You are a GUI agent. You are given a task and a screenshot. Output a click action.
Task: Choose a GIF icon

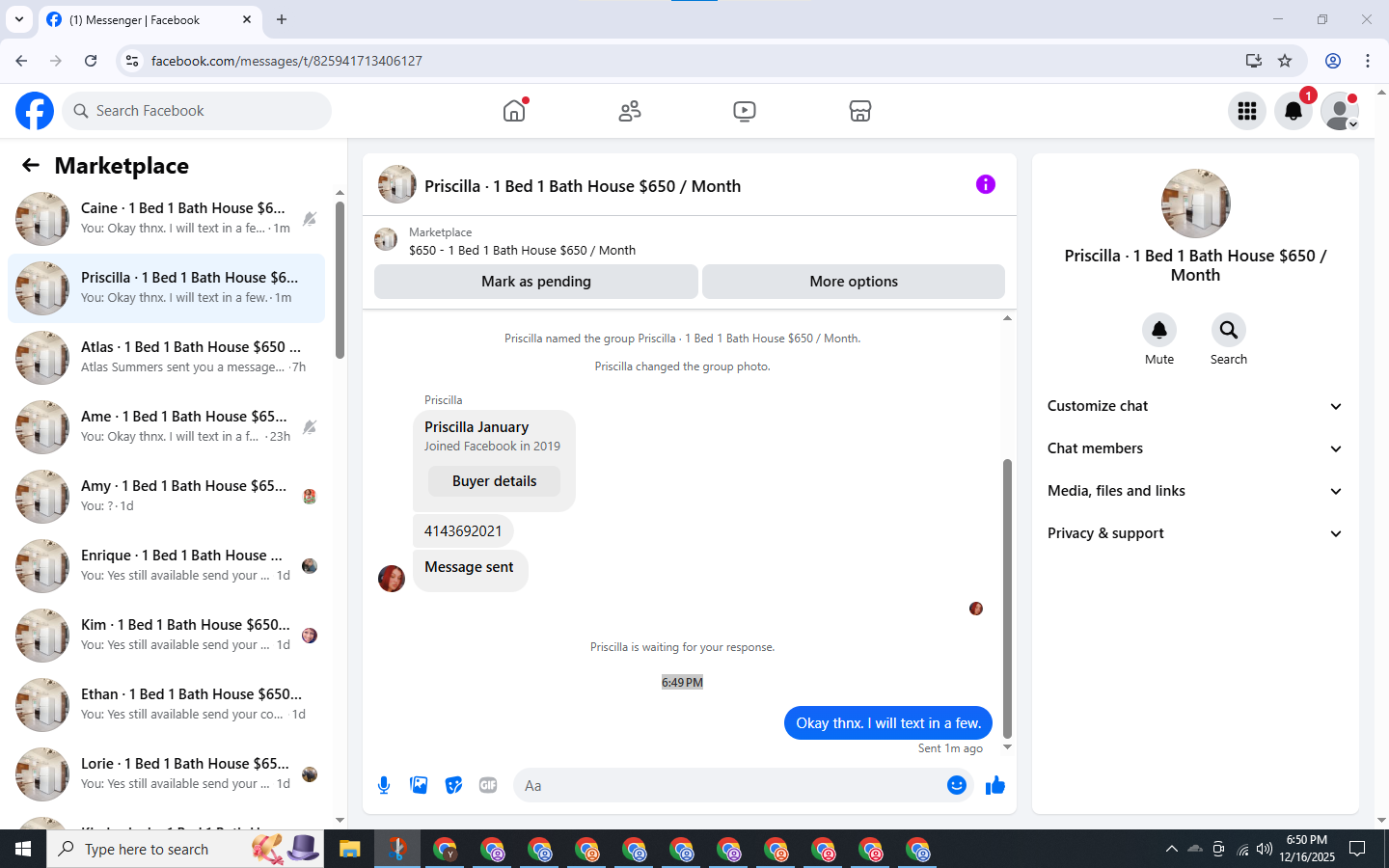[488, 785]
